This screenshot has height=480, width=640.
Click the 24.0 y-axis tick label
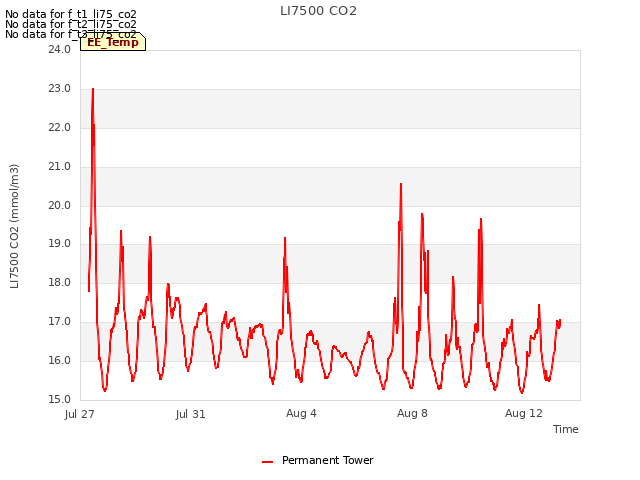[60, 49]
